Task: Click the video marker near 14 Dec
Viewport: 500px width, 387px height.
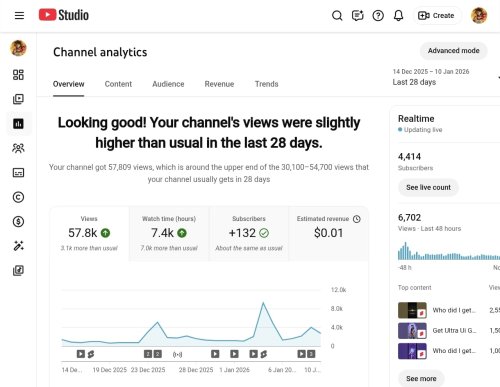Action: click(x=81, y=354)
